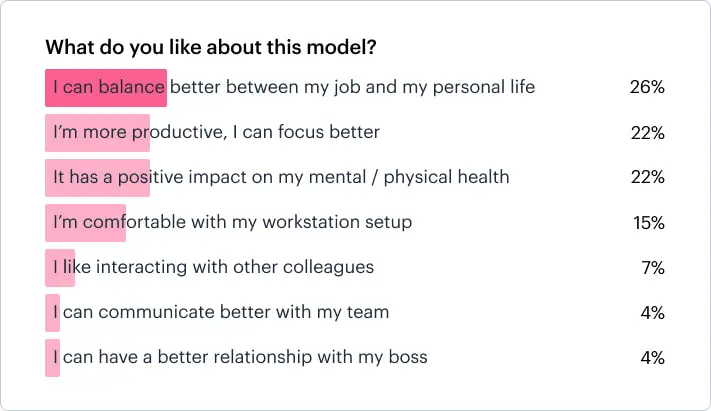711x411 pixels.
Task: Click the small bar on the team communication row
Action: click(x=52, y=313)
